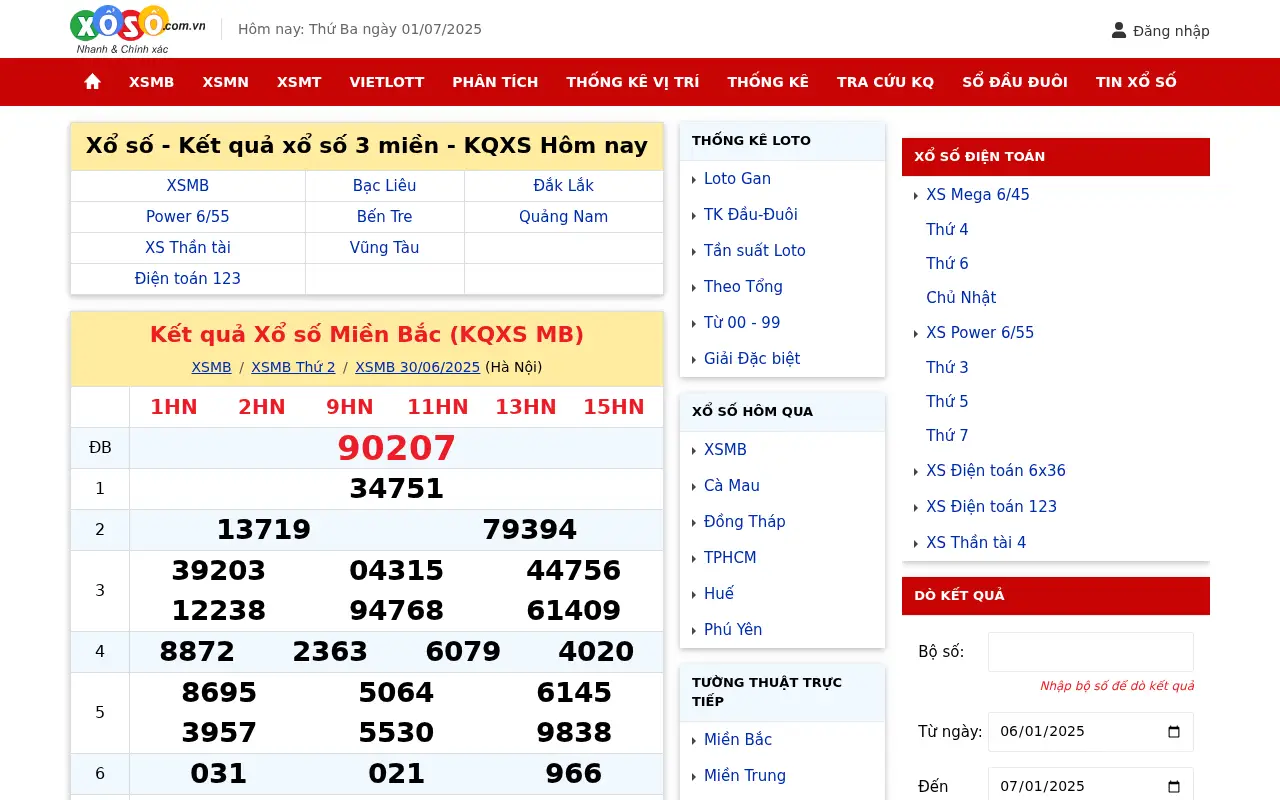Screen dimensions: 1280x800
Task: Go to the home icon in navigation bar
Action: pyautogui.click(x=93, y=82)
